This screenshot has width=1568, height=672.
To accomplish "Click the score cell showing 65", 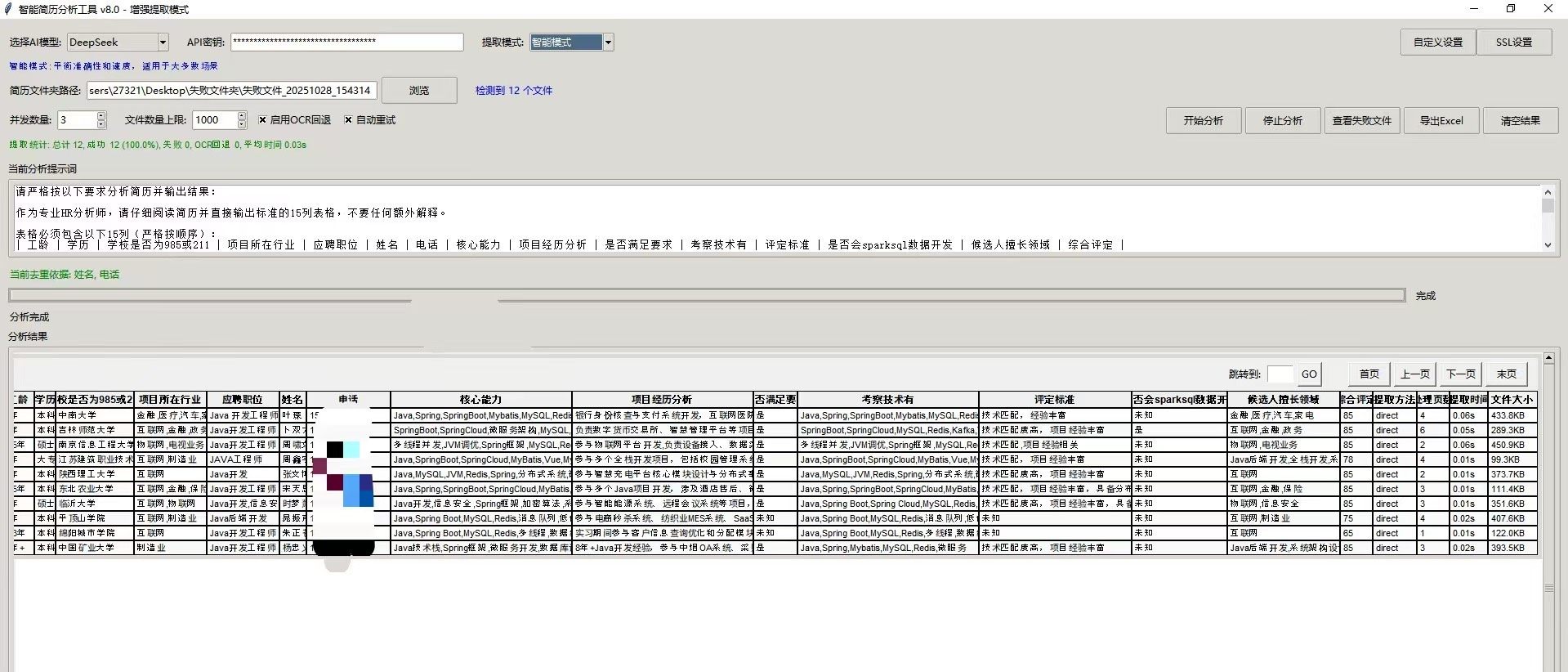I will [1356, 533].
